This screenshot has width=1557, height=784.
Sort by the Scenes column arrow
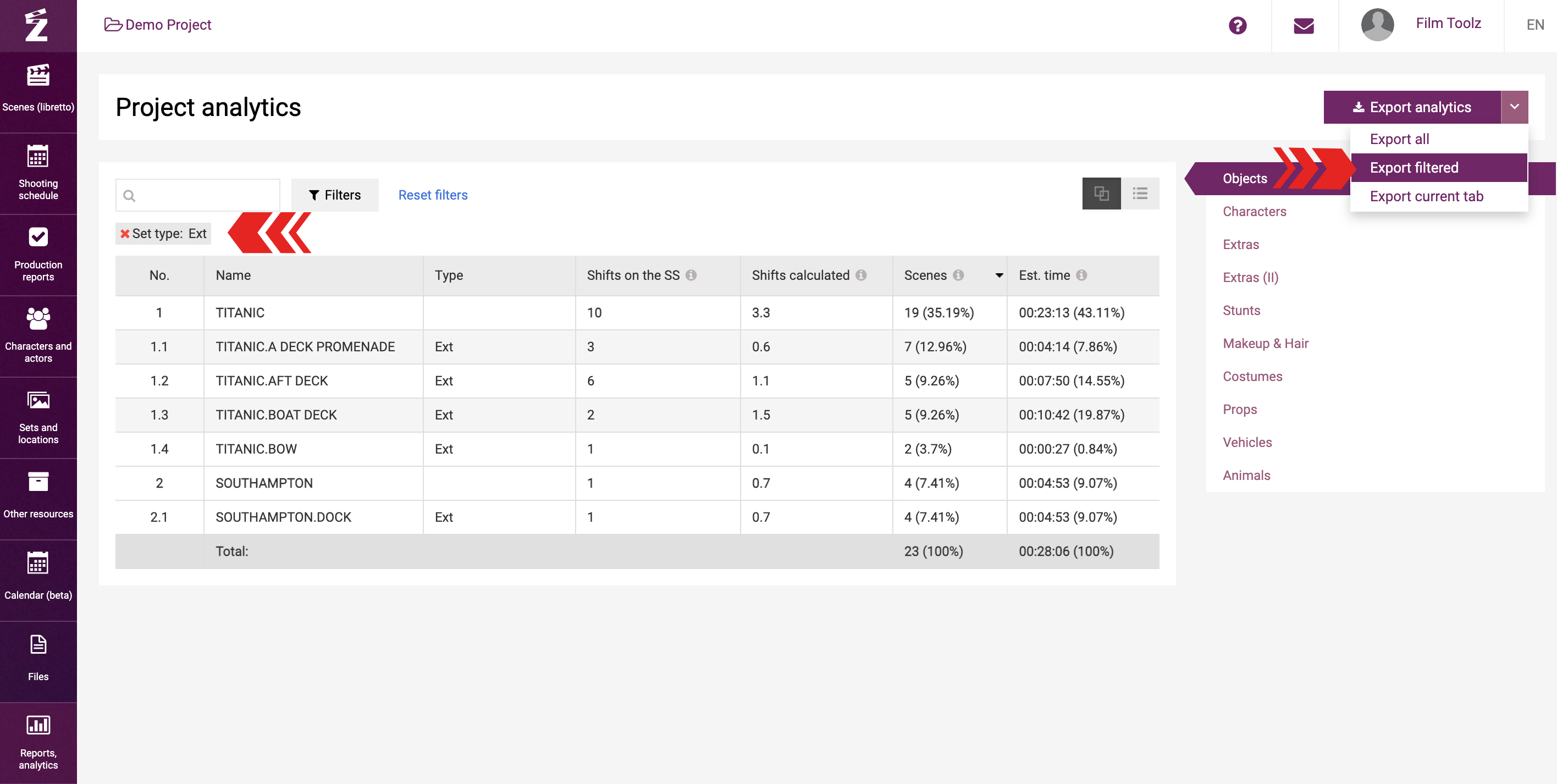pyautogui.click(x=999, y=275)
